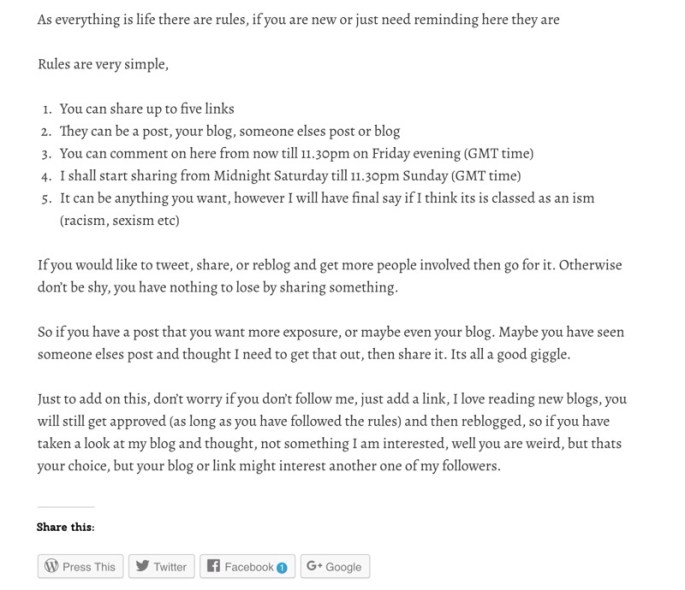Screen dimensions: 685x590
Task: Share via the Google button label
Action: pos(343,567)
